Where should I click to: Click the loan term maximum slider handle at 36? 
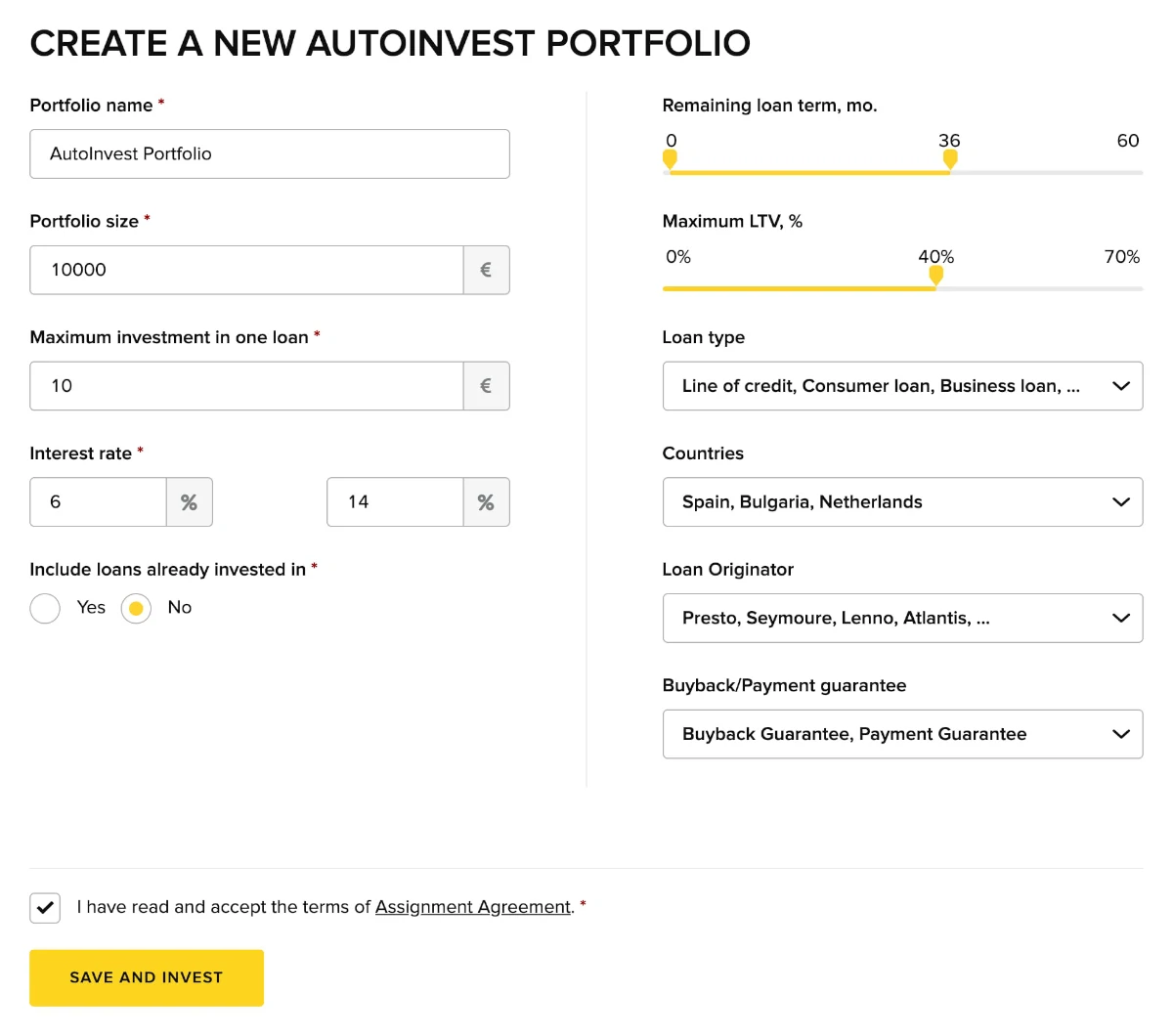[950, 159]
